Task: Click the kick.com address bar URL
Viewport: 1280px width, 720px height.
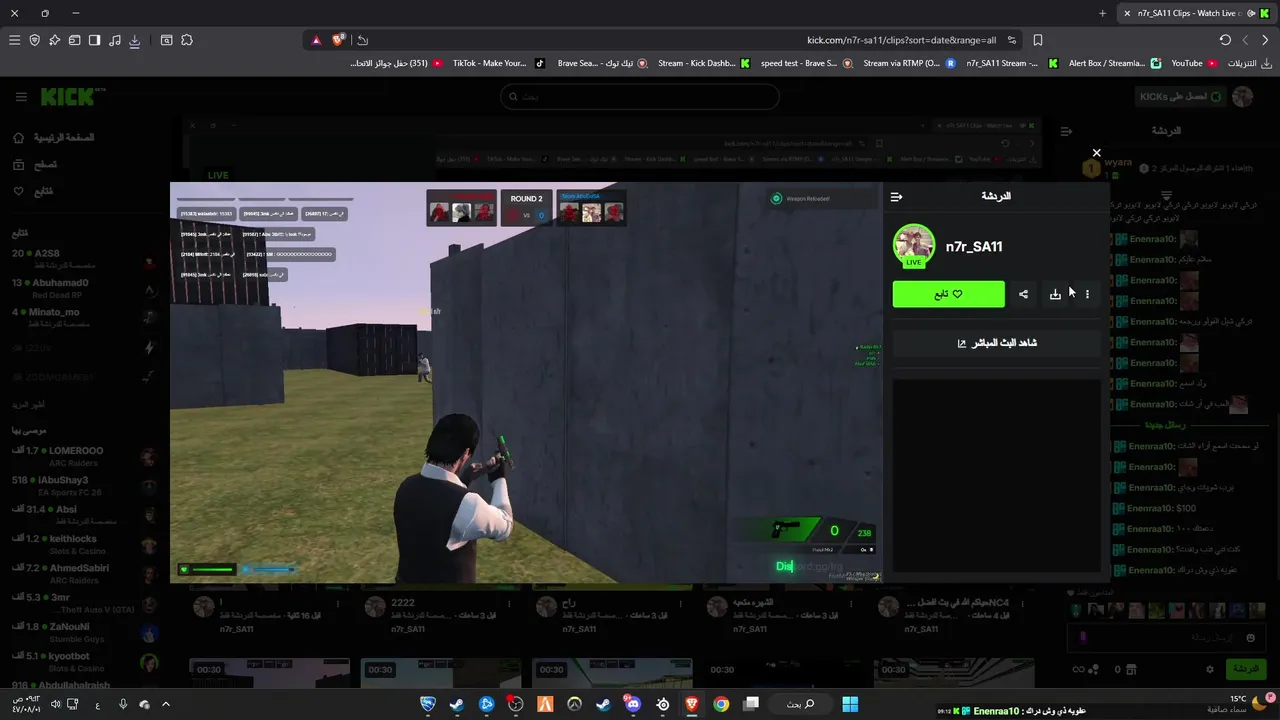Action: 901,40
